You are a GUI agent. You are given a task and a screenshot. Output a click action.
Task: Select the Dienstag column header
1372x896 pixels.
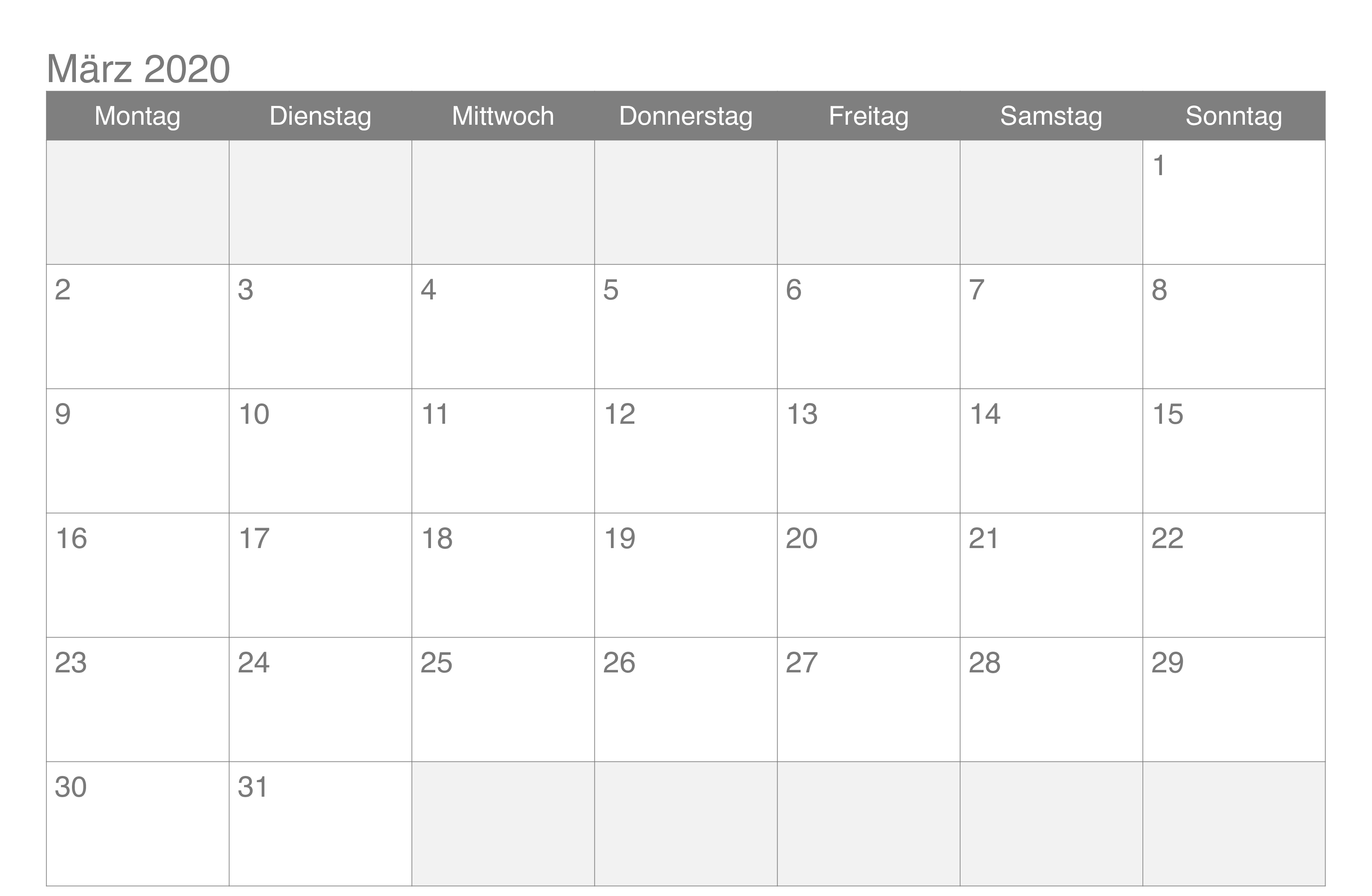click(x=321, y=116)
